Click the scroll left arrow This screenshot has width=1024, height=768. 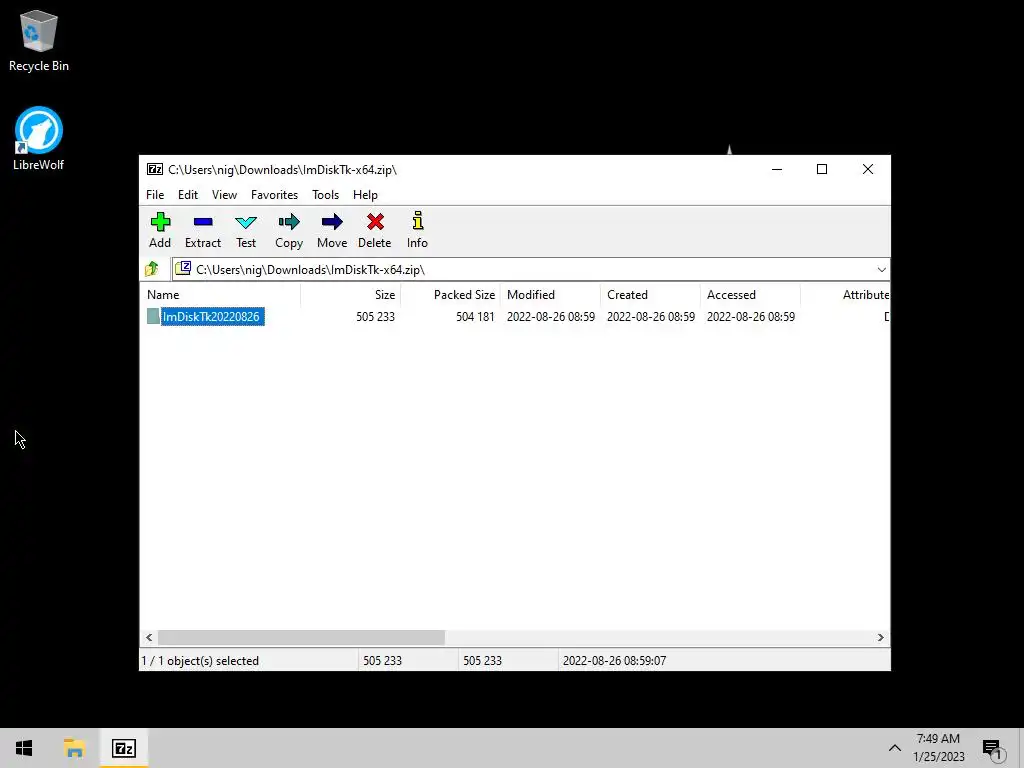point(150,637)
